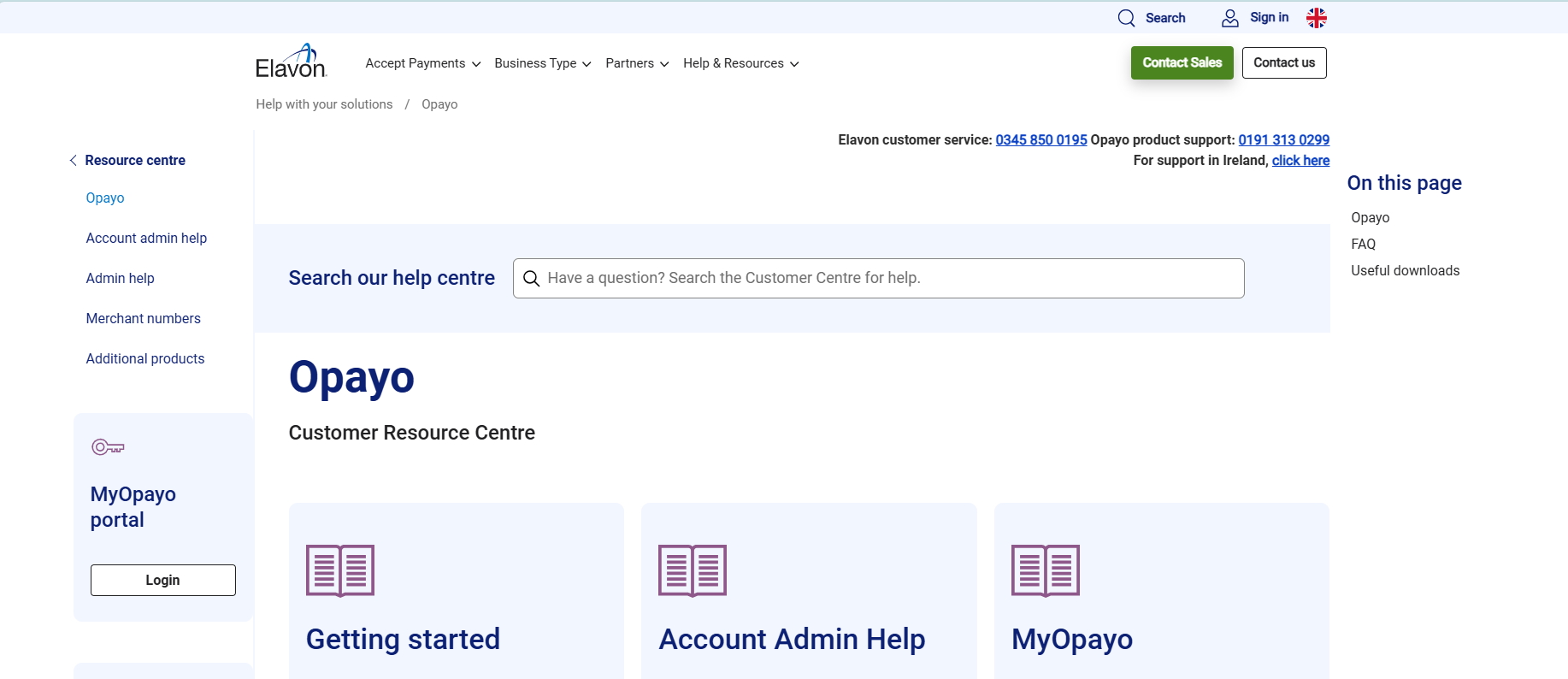Click the Login button for MyOpayo portal

pyautogui.click(x=163, y=580)
